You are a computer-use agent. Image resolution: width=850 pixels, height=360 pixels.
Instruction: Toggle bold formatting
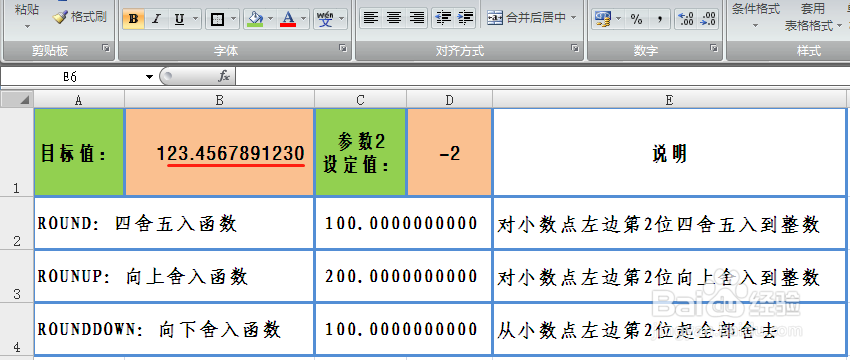(133, 20)
